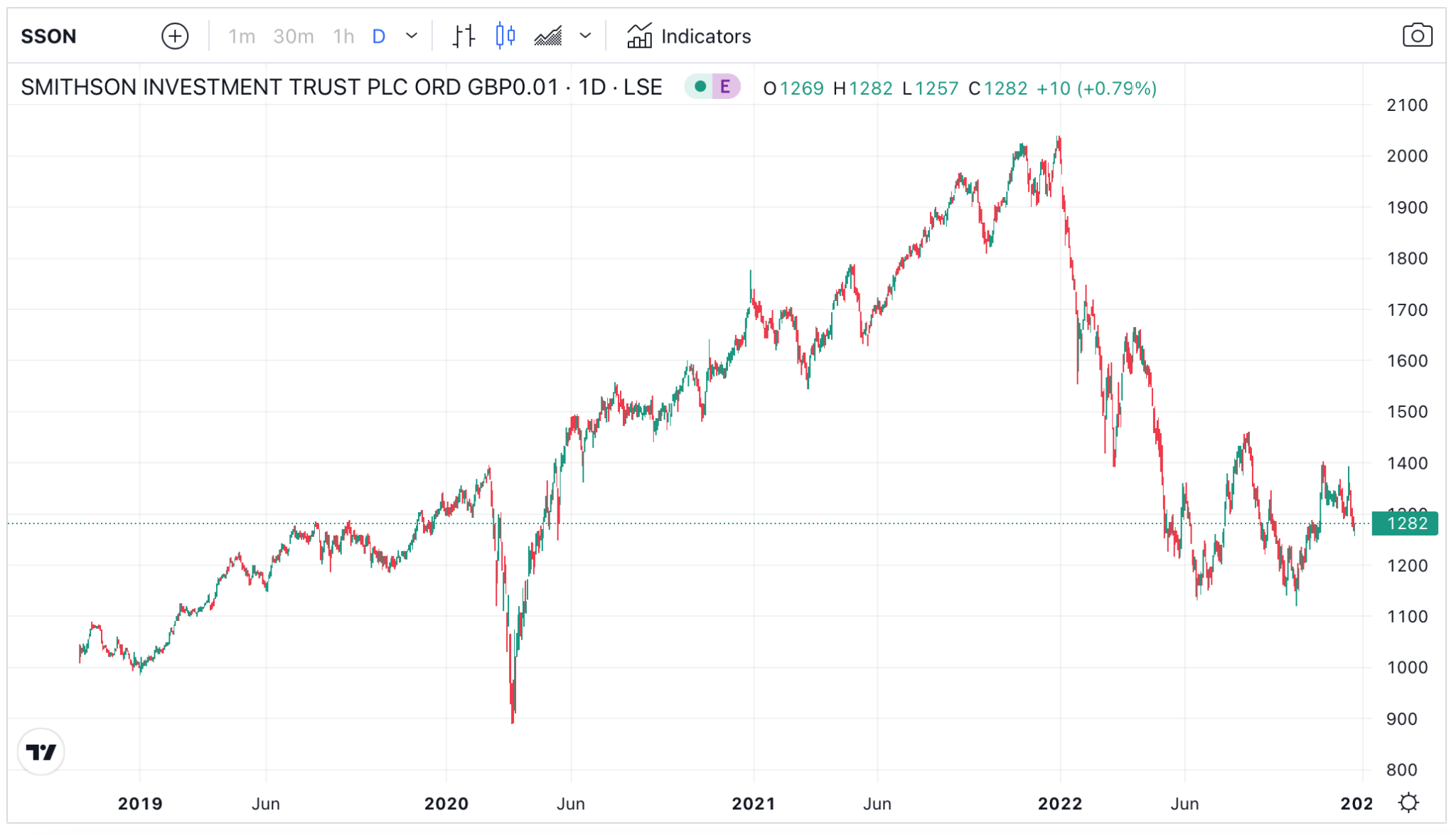Enable the 1h timeframe

[x=342, y=36]
